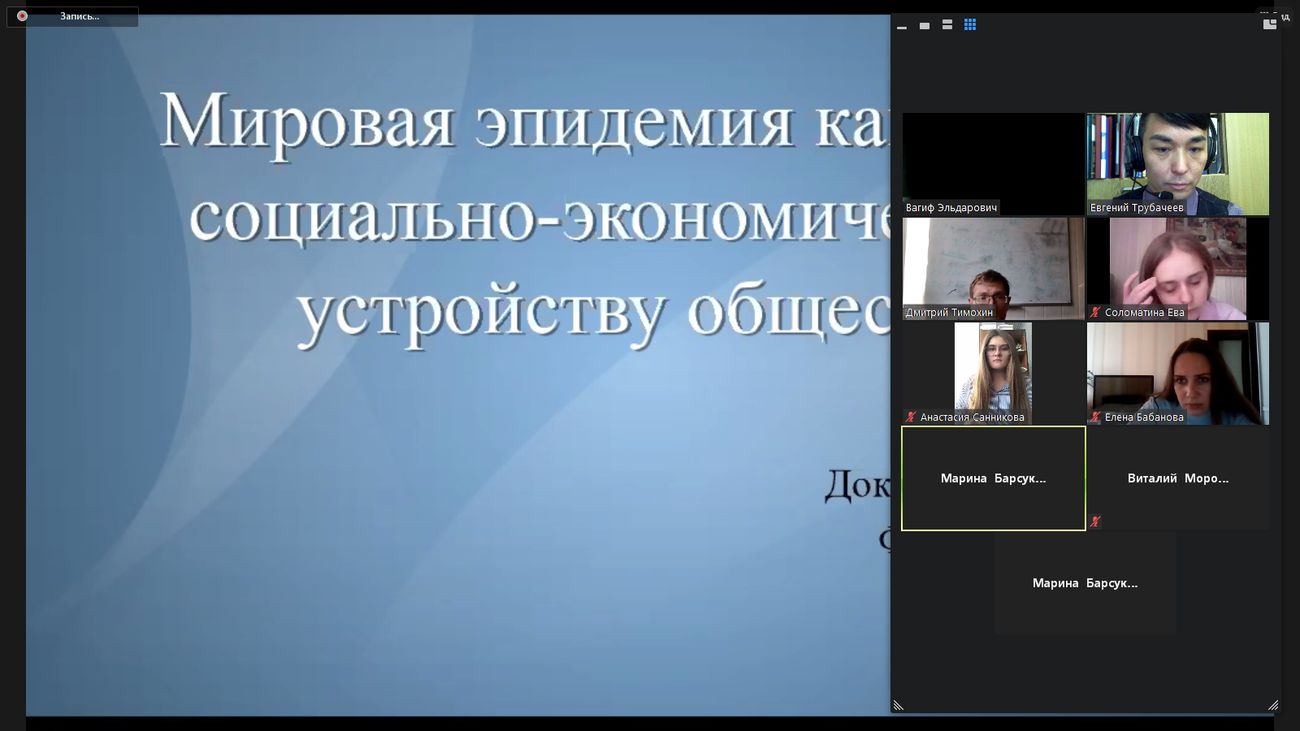Click muted mic icon for Анастасия Санникова
The width and height of the screenshot is (1300, 731).
tap(911, 417)
